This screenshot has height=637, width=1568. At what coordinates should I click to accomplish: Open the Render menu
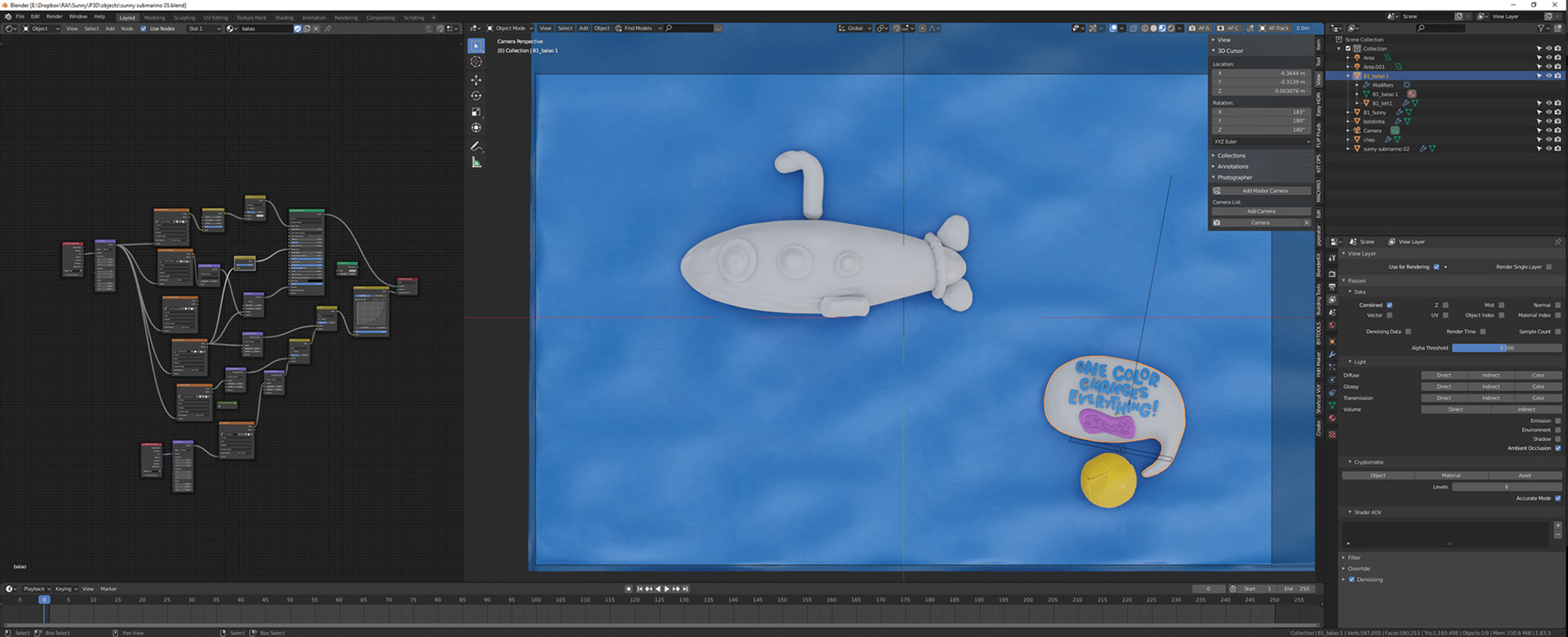pyautogui.click(x=54, y=16)
